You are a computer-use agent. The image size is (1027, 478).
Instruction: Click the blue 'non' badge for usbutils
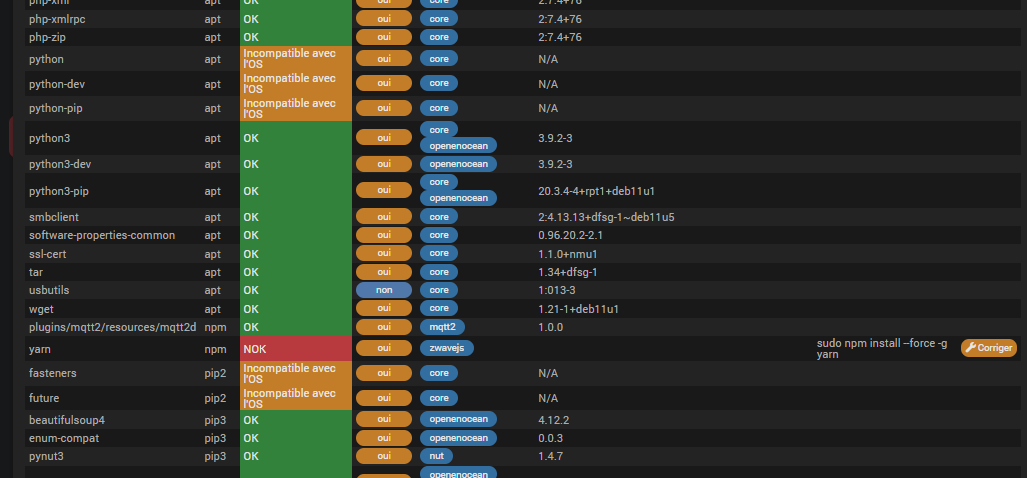pyautogui.click(x=384, y=290)
